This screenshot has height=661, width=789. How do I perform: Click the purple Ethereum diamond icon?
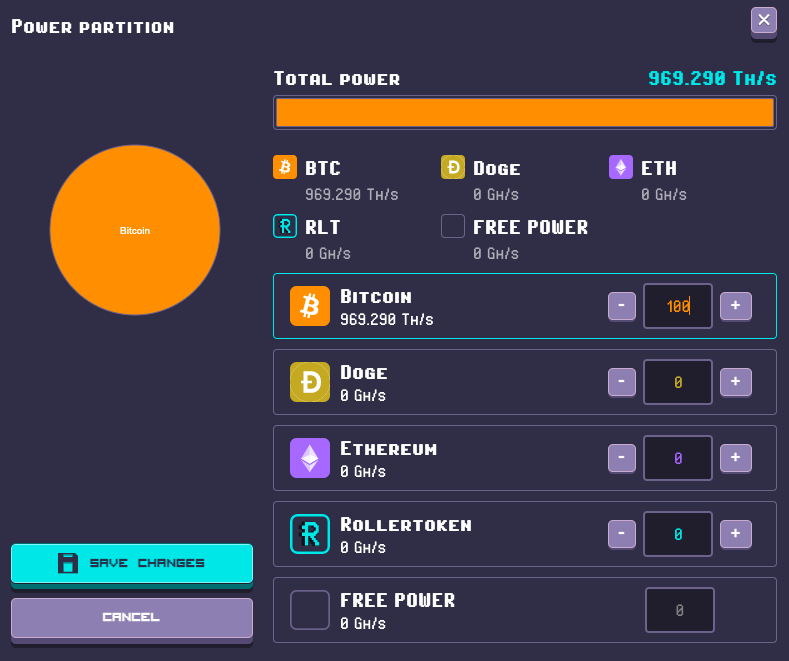point(310,458)
